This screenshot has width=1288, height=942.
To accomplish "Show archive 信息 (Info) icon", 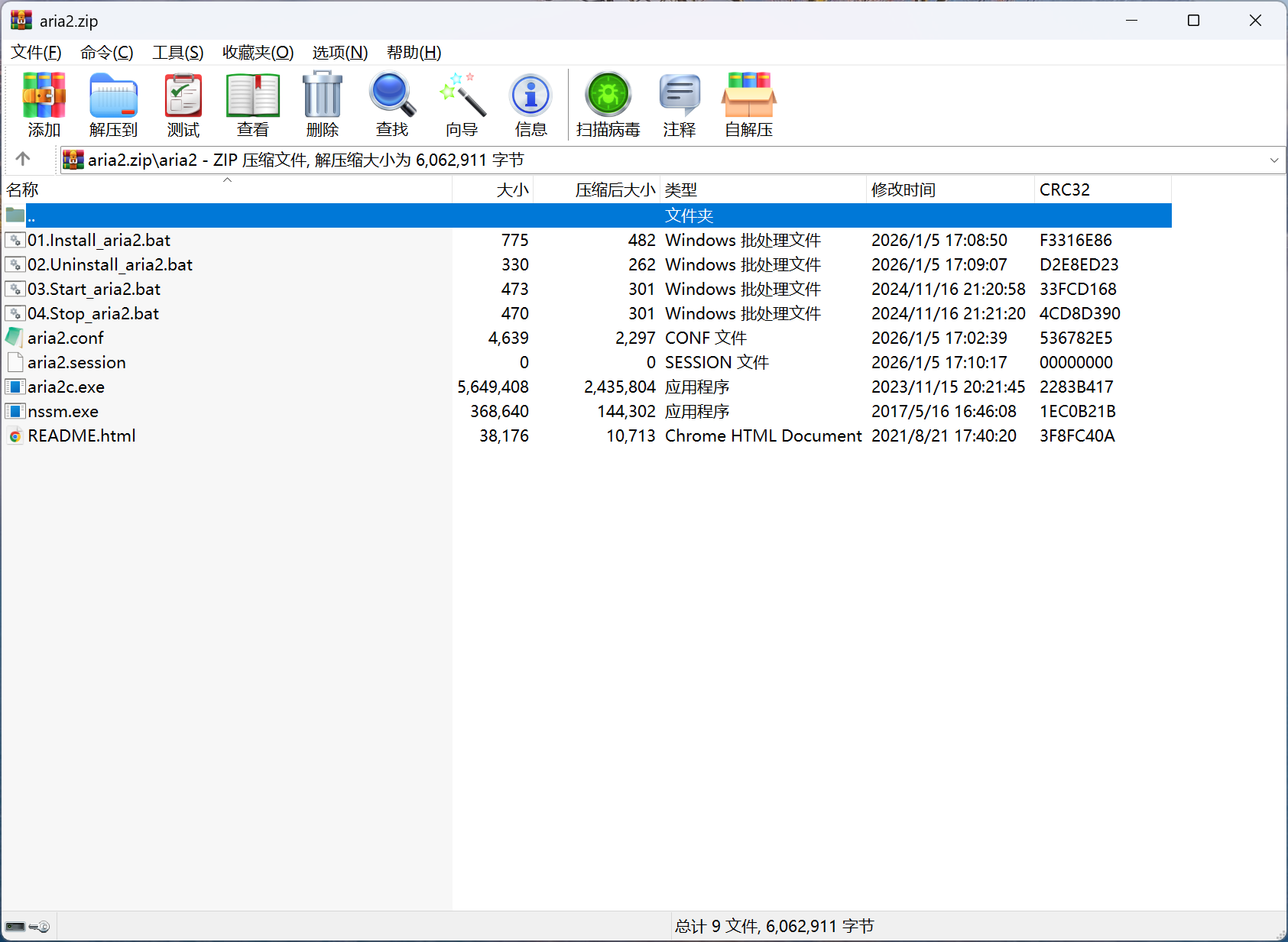I will 530,95.
